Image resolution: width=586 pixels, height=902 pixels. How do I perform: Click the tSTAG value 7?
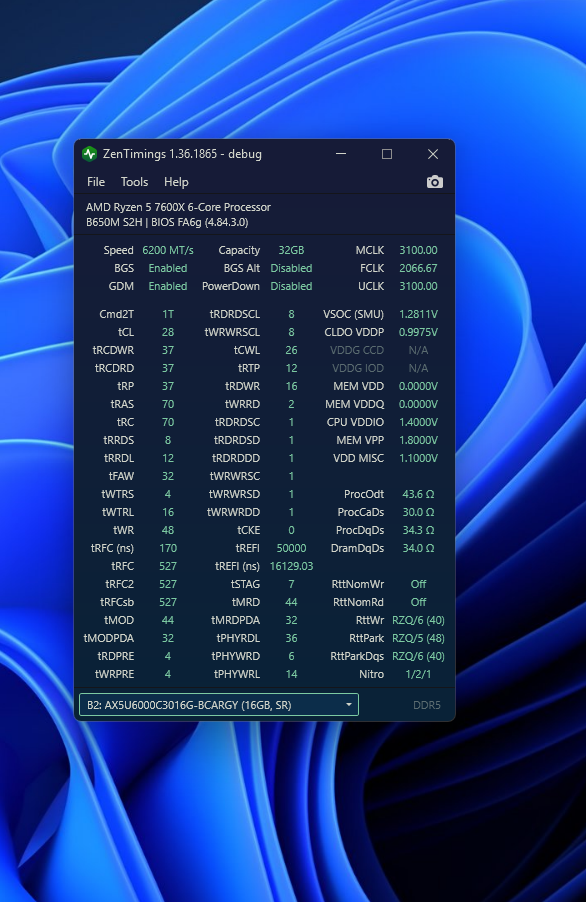(x=292, y=584)
